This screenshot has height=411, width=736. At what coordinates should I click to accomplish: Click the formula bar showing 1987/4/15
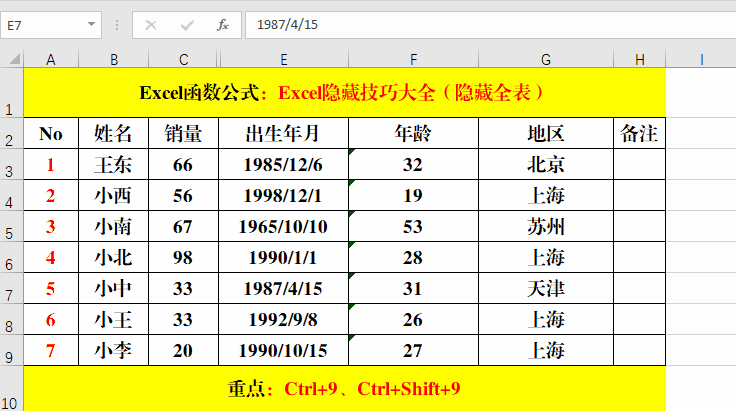pos(491,25)
